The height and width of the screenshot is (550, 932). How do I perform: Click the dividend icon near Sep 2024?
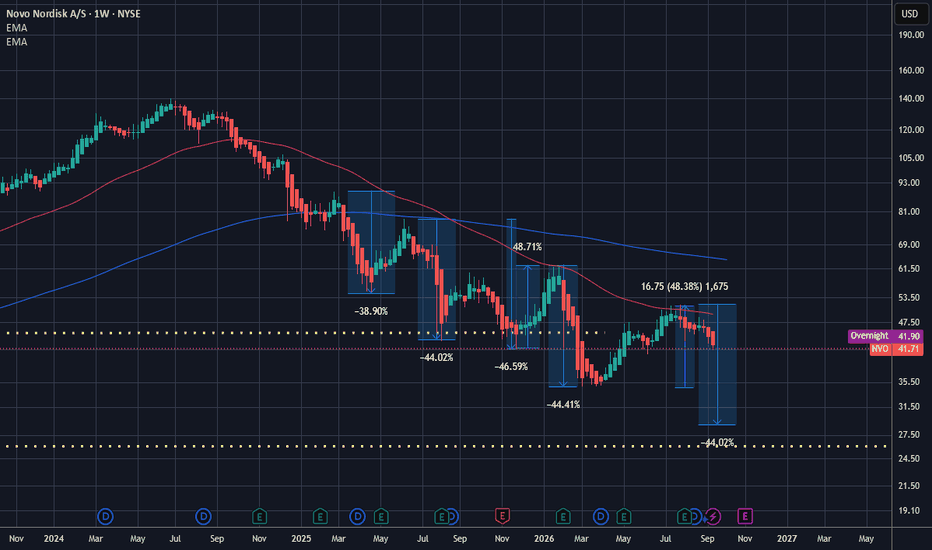coord(203,516)
